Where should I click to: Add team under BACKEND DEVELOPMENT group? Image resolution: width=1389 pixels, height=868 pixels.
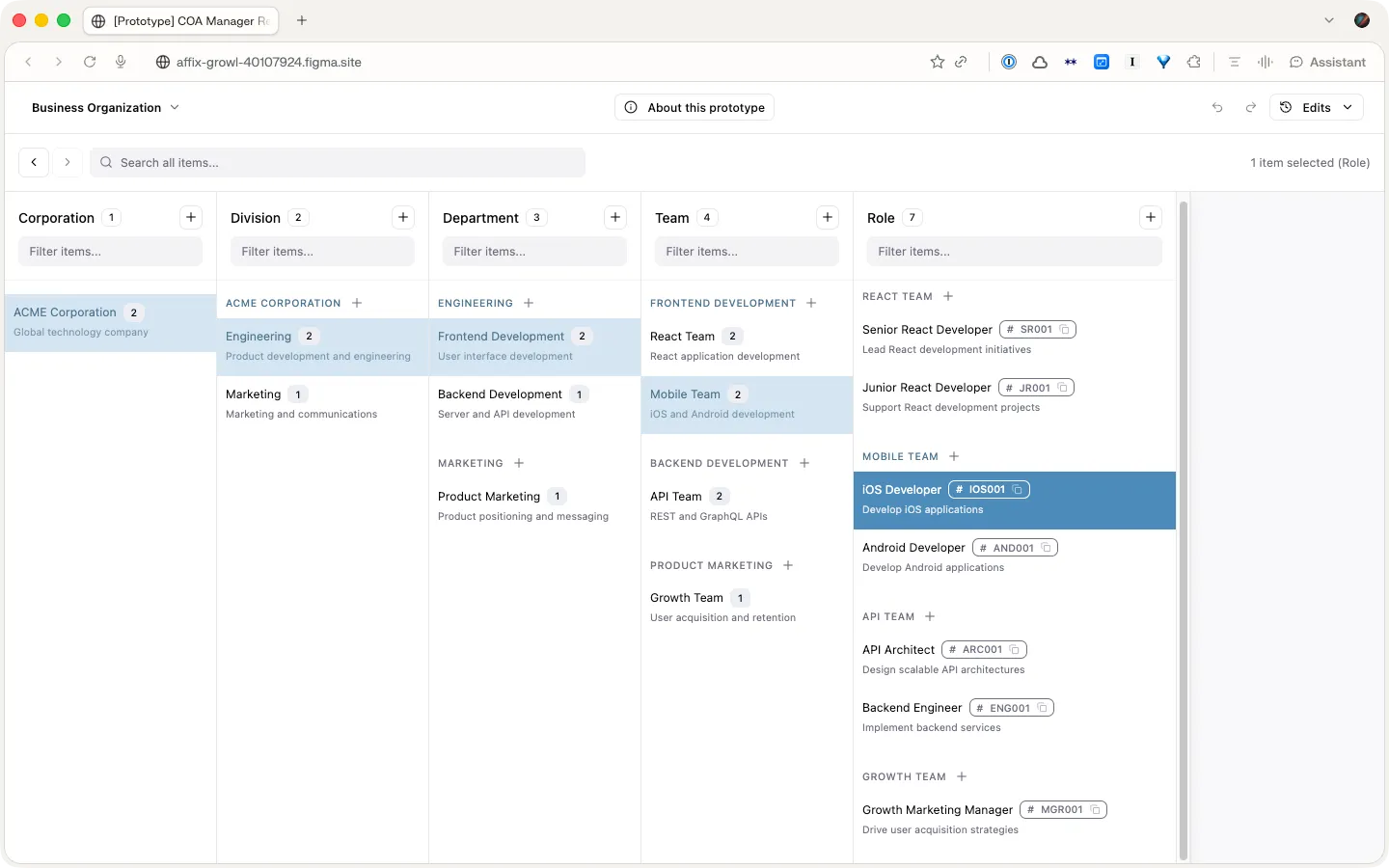pos(804,463)
